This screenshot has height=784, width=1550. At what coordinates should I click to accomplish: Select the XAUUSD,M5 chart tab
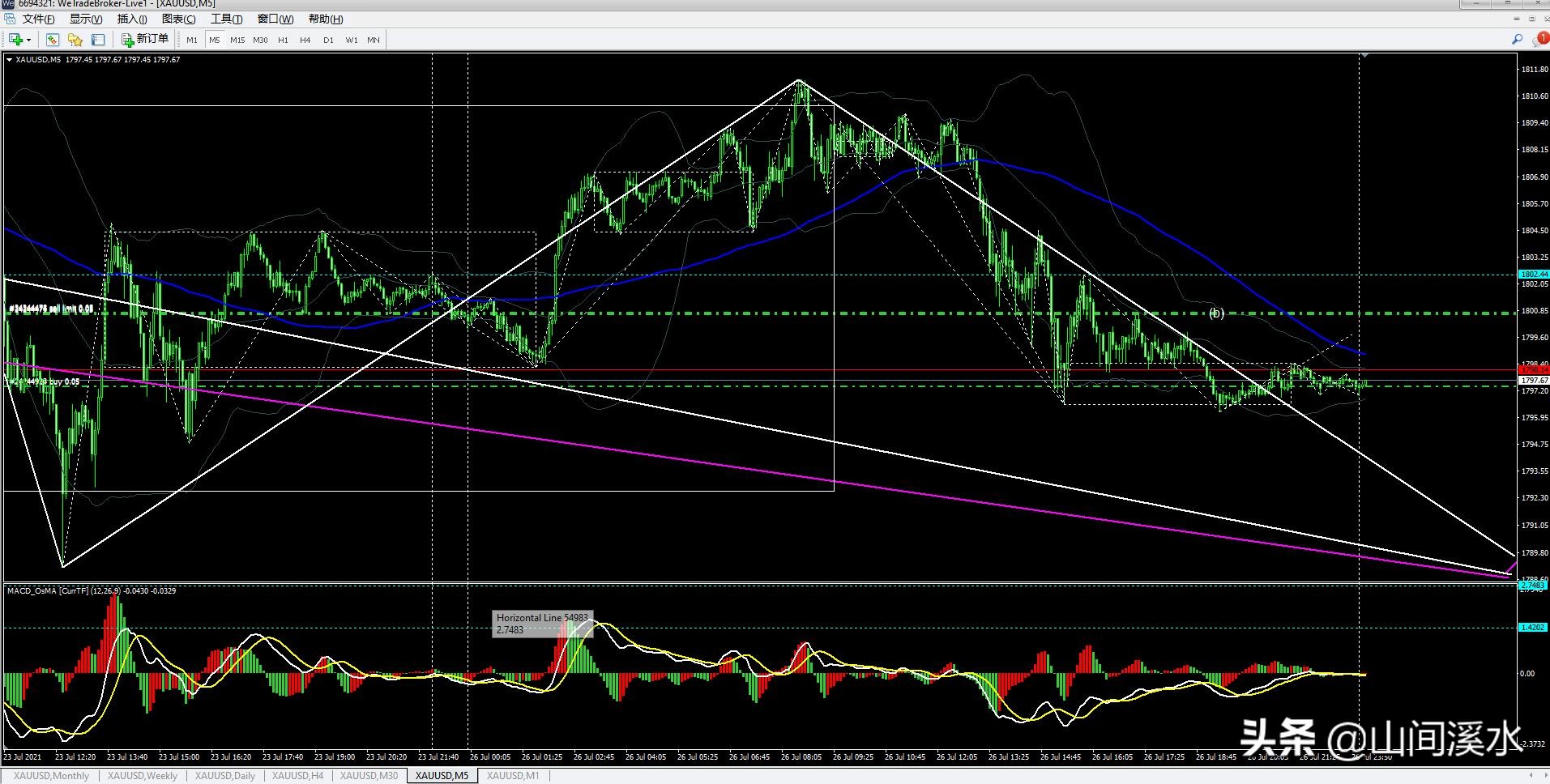pyautogui.click(x=442, y=776)
